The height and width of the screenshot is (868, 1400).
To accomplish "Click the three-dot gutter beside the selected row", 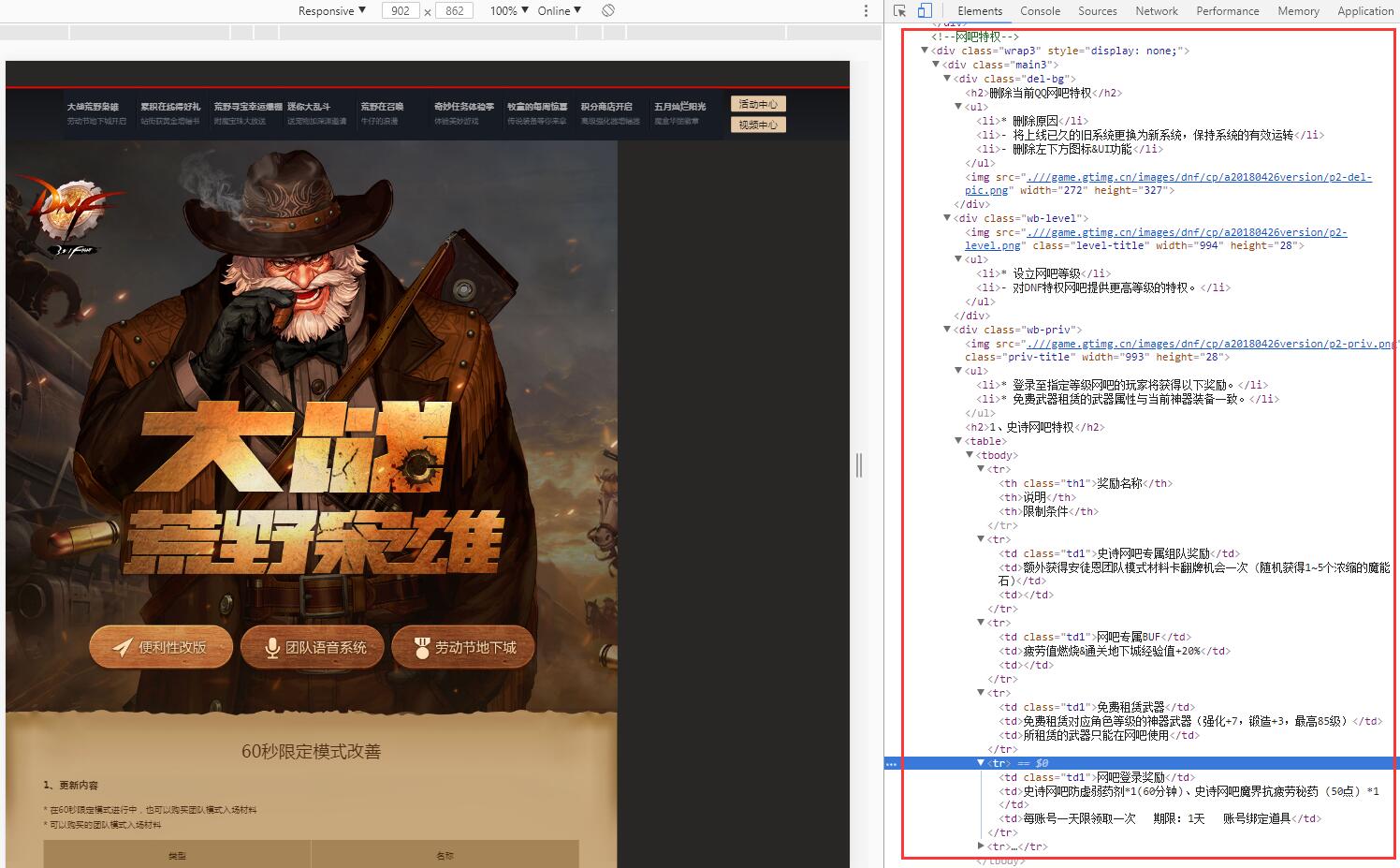I will [891, 763].
